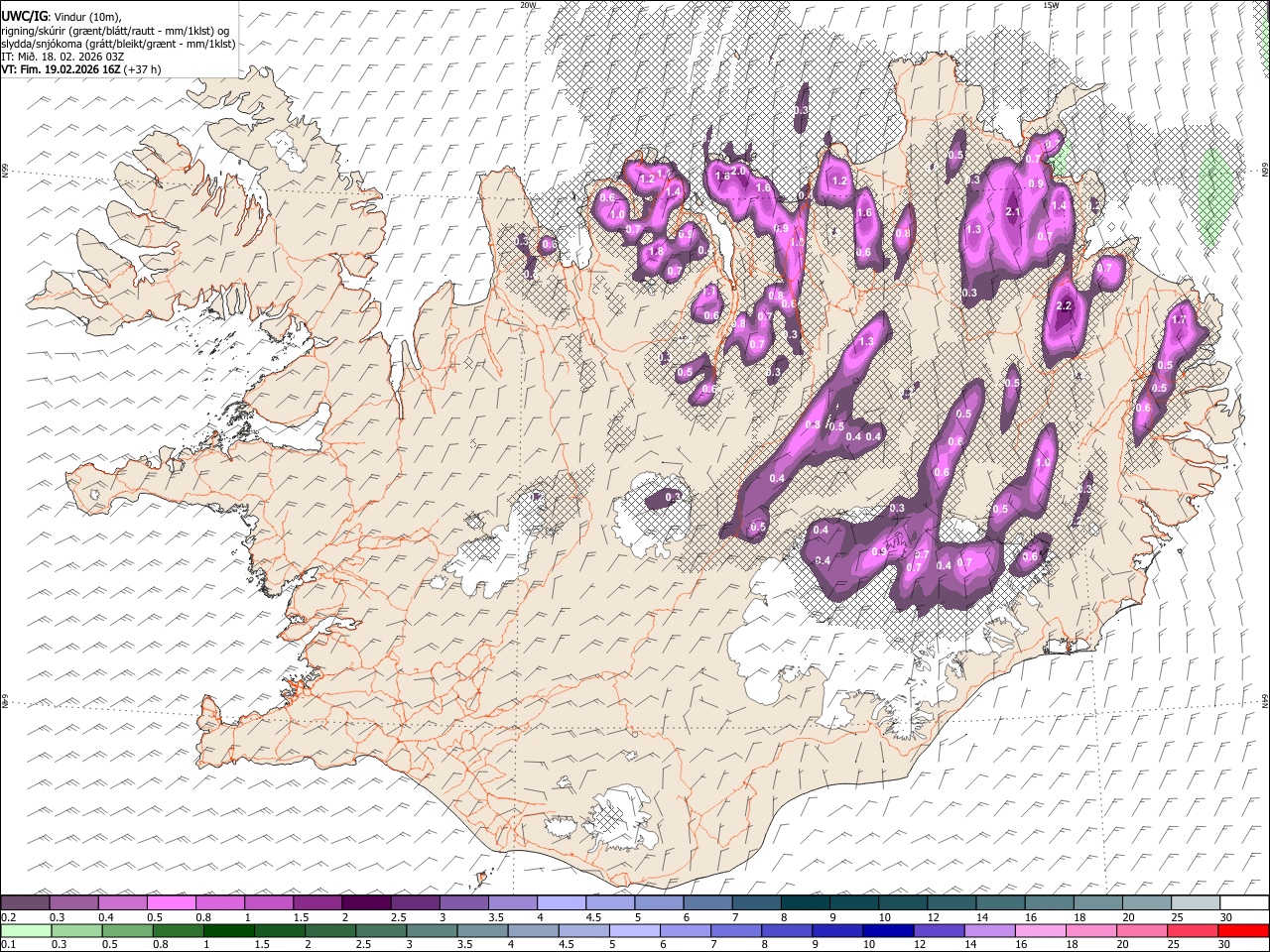Click the large green hatched patch offshore east
The height and width of the screenshot is (952, 1270).
[x=1215, y=196]
